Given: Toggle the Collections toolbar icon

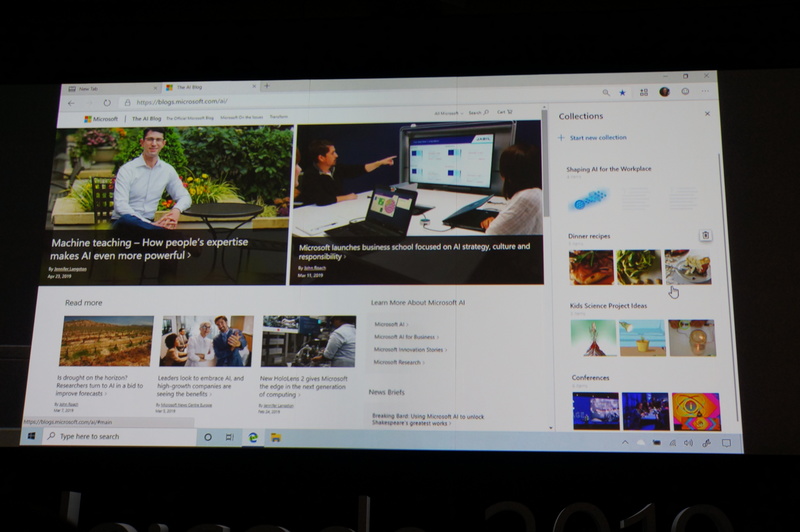Looking at the screenshot, I should tap(644, 92).
